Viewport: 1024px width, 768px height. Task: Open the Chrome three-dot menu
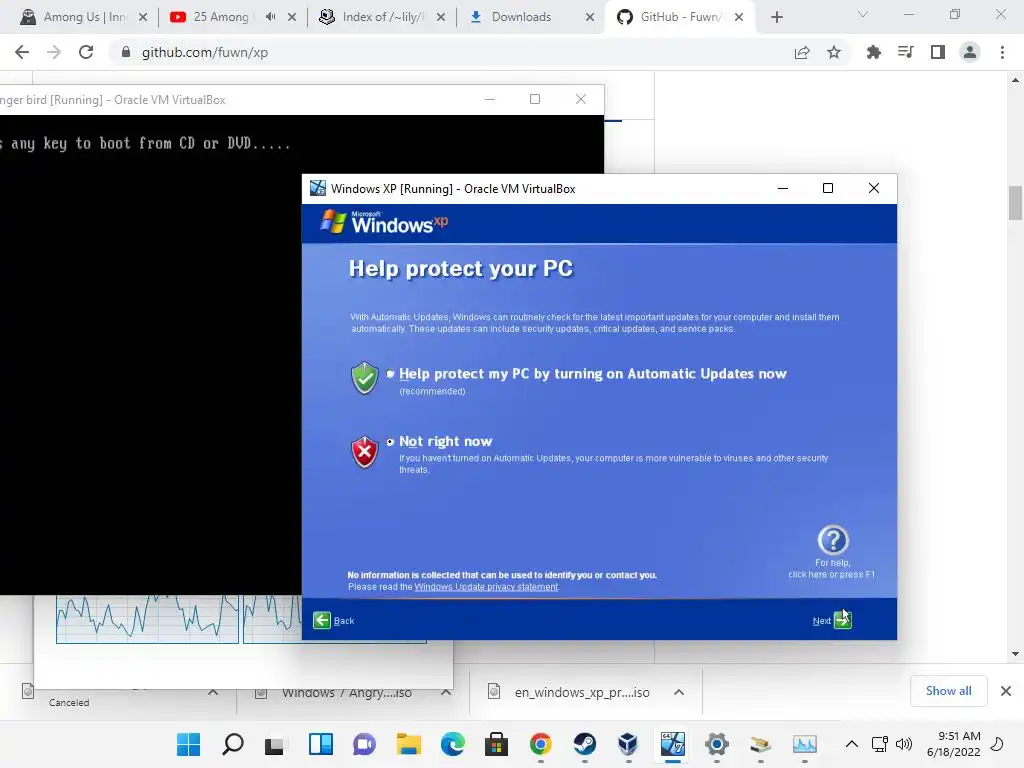pyautogui.click(x=1002, y=52)
